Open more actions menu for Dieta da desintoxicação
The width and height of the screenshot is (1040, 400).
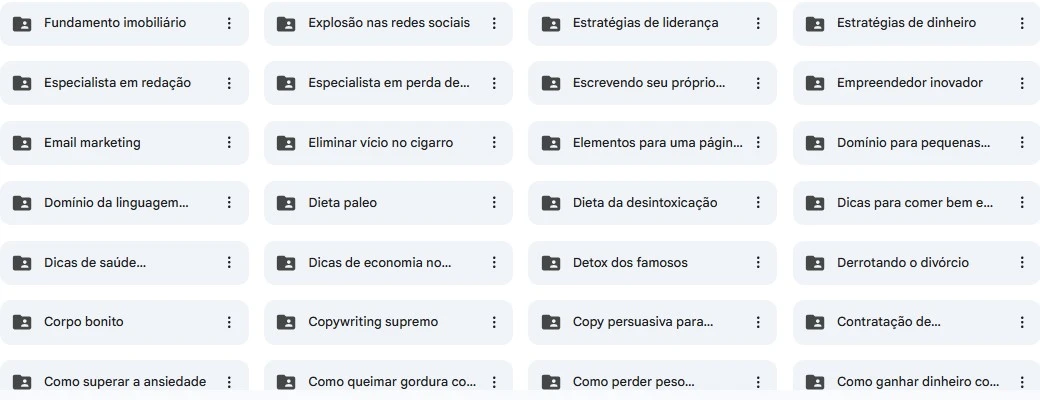758,203
